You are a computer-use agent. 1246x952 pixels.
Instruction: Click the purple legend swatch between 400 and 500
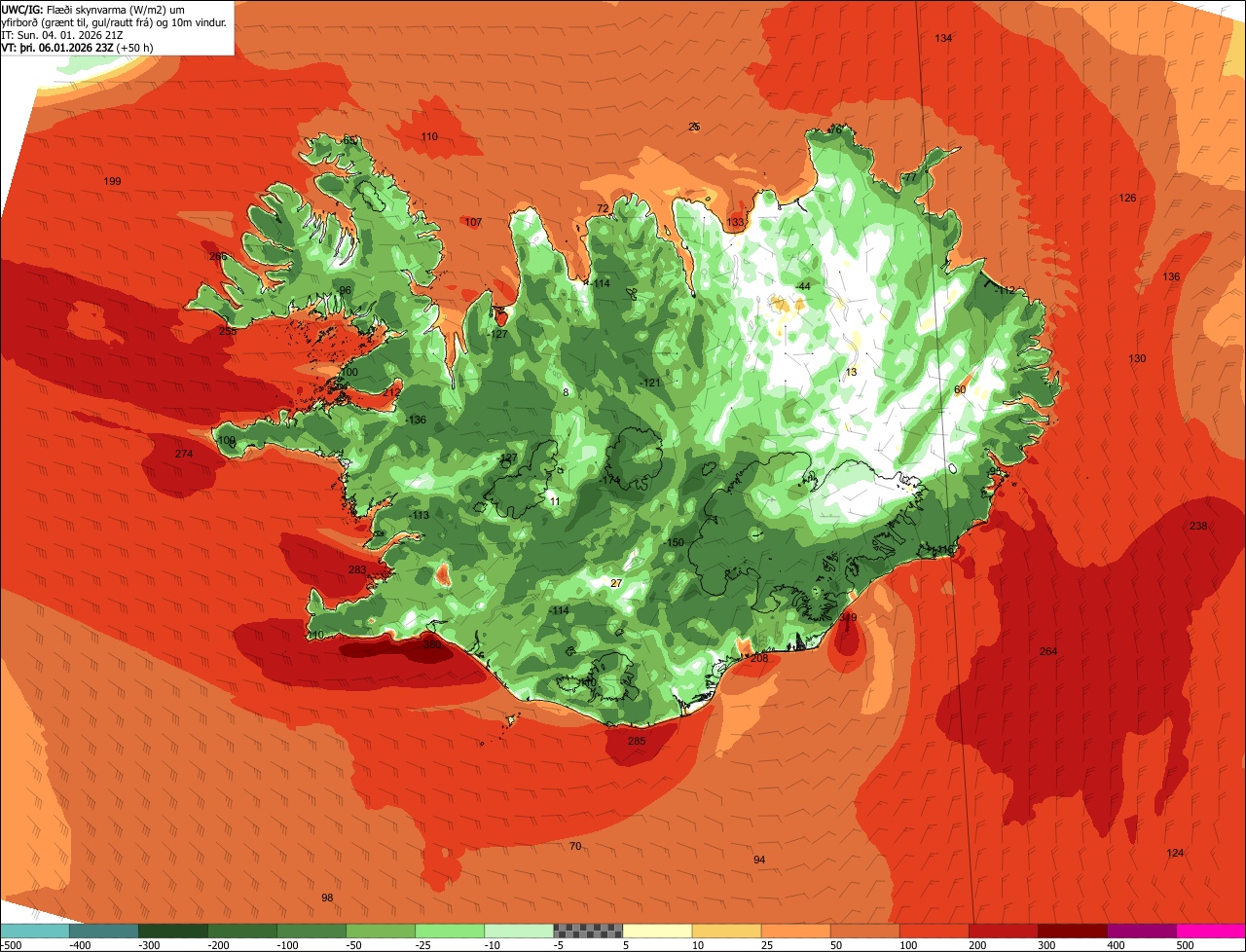tap(1141, 931)
